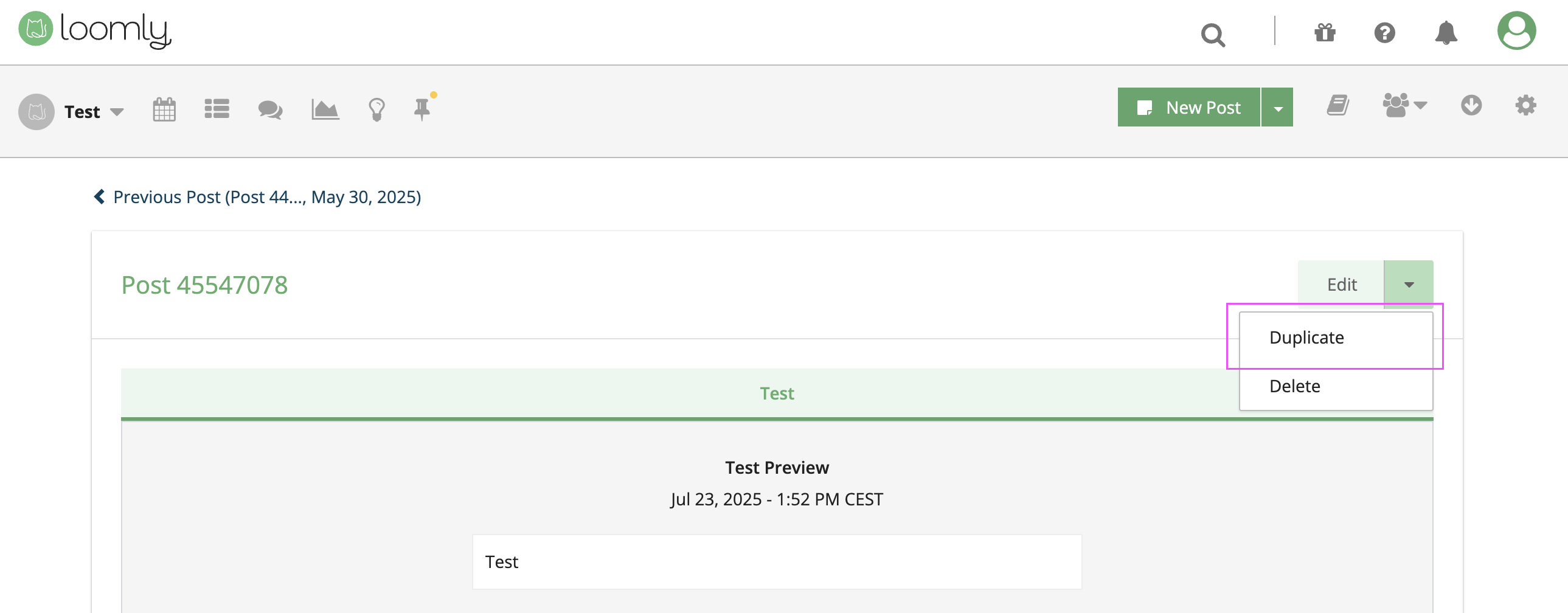Click the post ideas lightbulb icon
This screenshot has height=613, width=1568.
pos(376,110)
